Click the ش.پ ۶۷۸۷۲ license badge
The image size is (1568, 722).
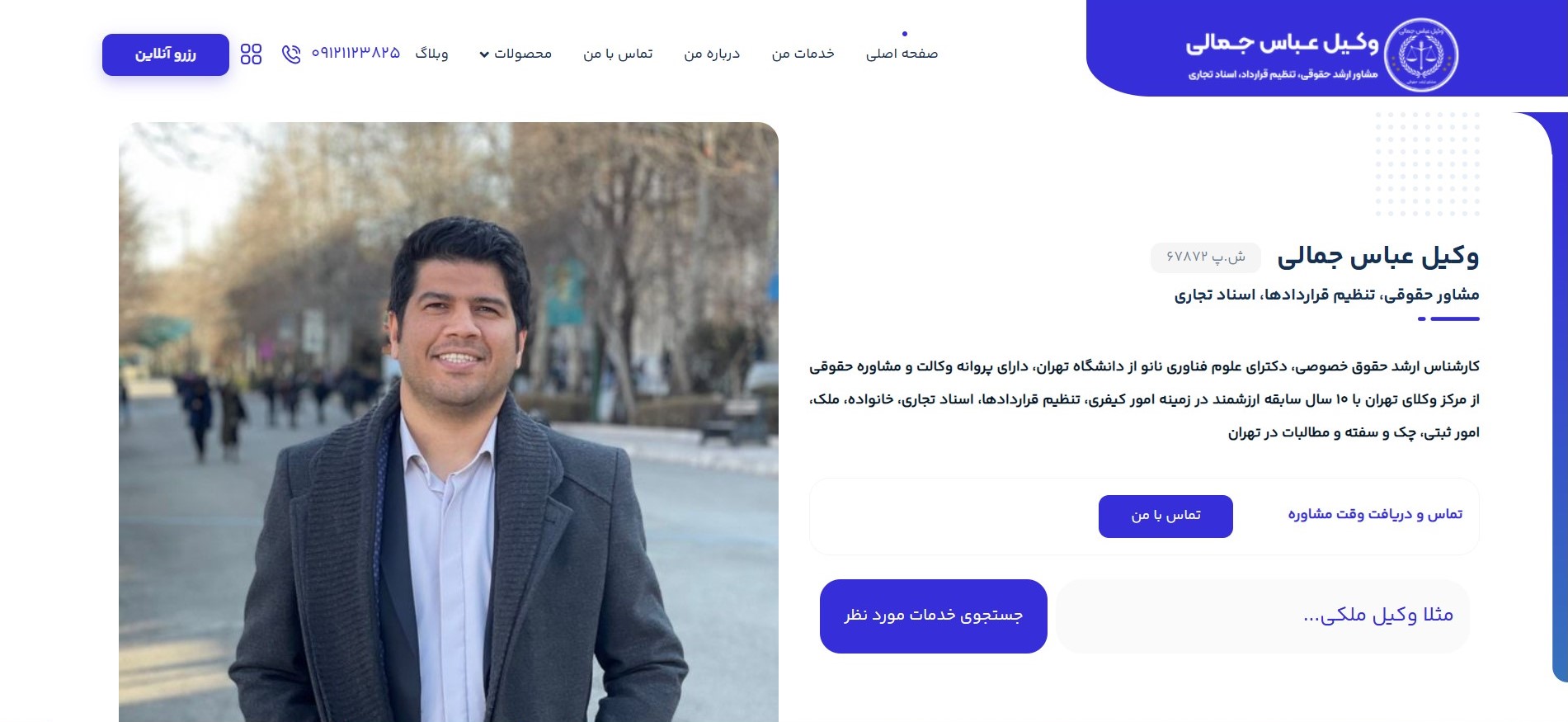(1205, 257)
